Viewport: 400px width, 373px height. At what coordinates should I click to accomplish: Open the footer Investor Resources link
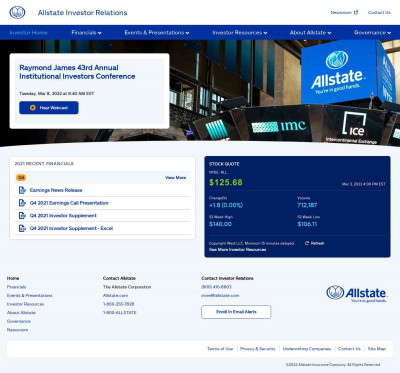[25, 304]
